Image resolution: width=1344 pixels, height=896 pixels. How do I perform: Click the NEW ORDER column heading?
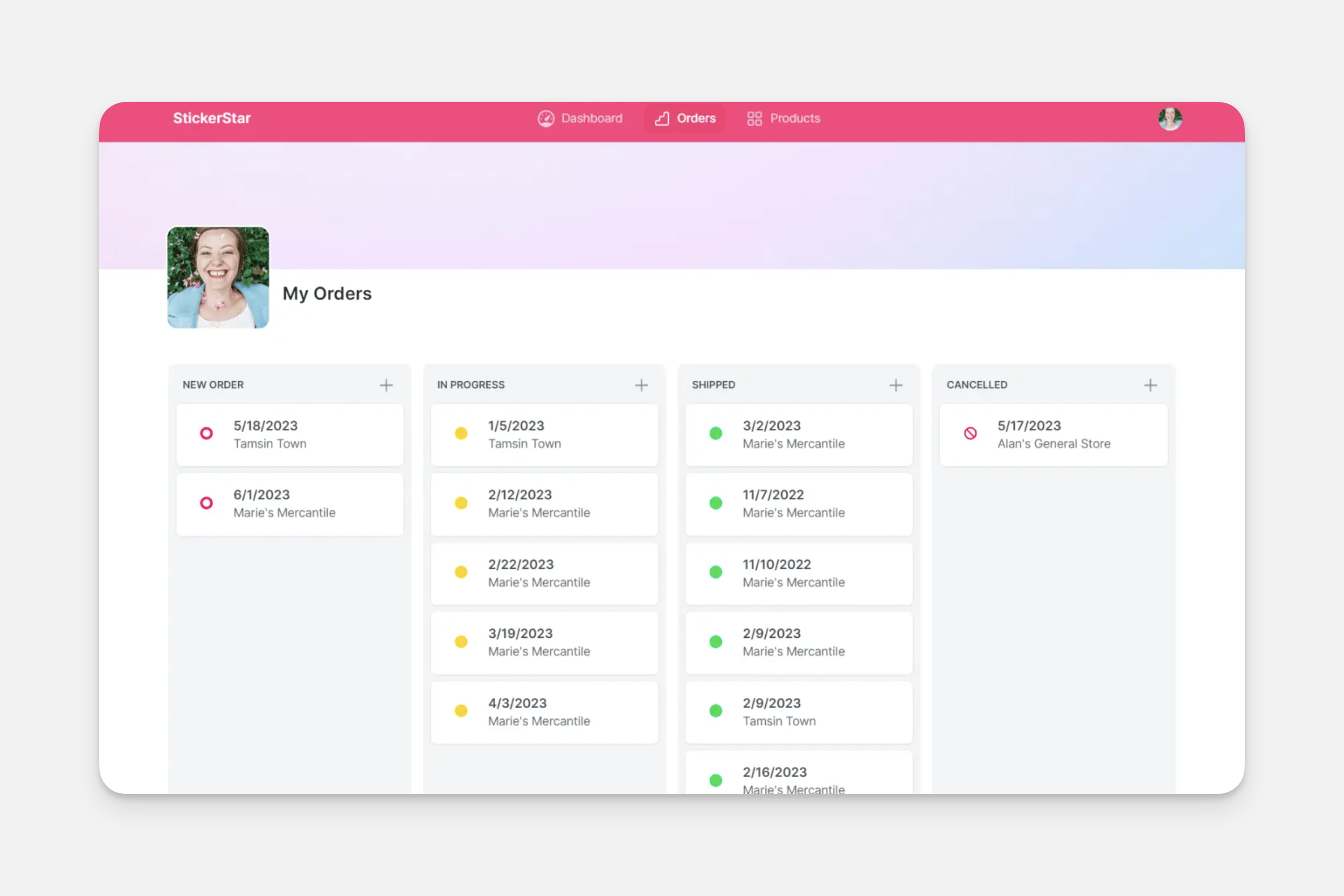tap(213, 385)
